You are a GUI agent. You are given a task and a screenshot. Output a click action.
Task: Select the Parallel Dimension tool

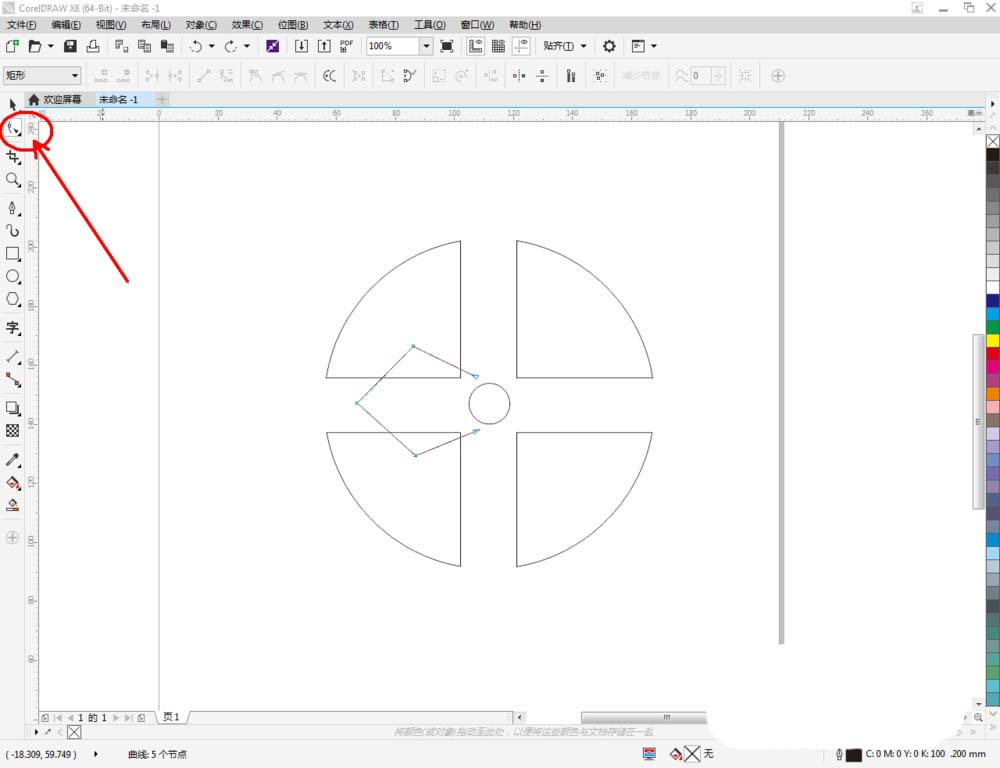tap(12, 357)
